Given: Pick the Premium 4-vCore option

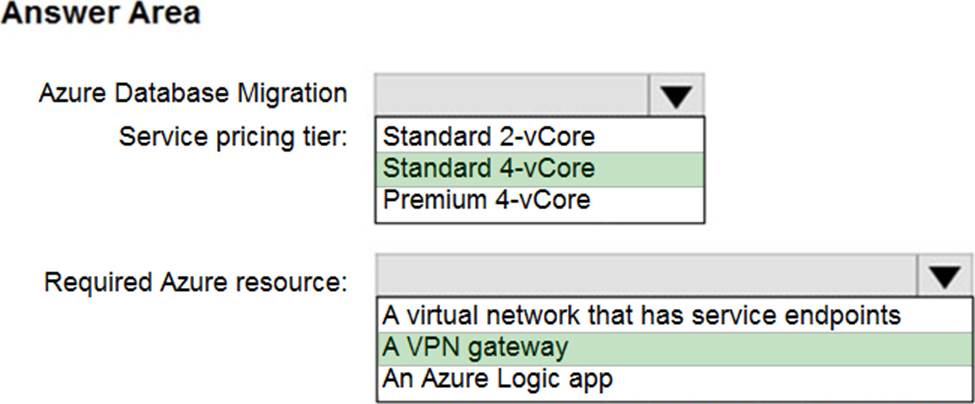Looking at the screenshot, I should 486,199.
